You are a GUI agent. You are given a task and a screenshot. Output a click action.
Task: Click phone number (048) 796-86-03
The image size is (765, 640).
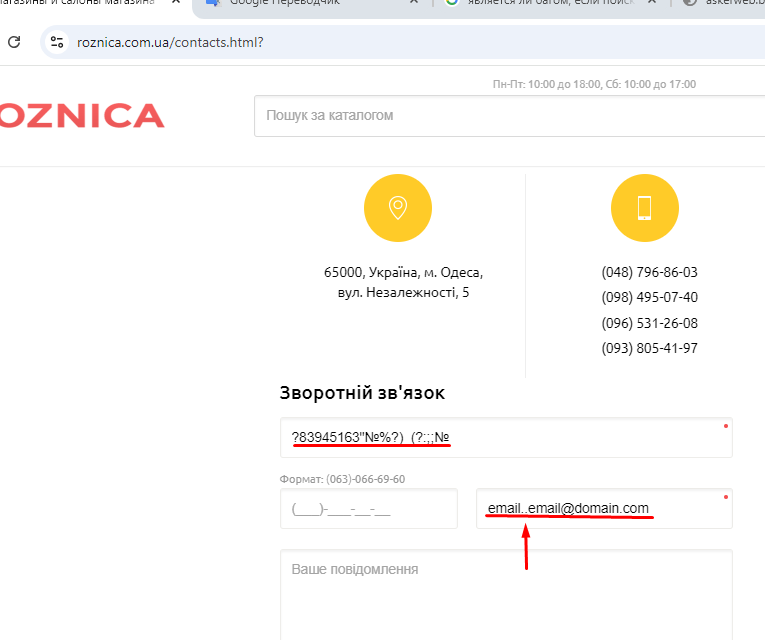click(x=649, y=272)
